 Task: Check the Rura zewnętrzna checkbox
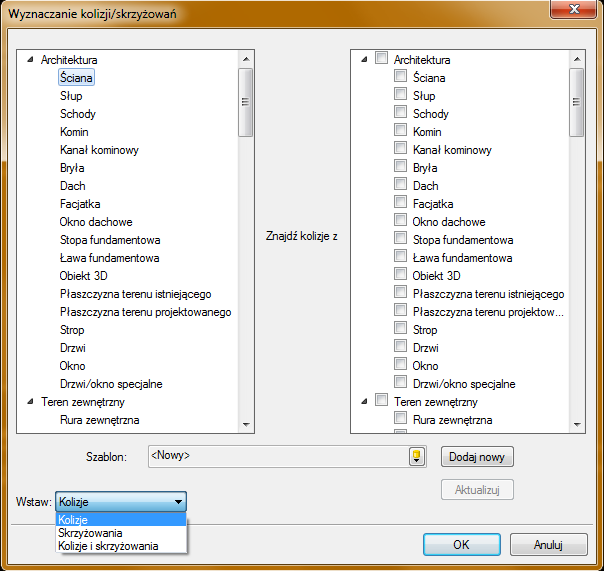401,418
